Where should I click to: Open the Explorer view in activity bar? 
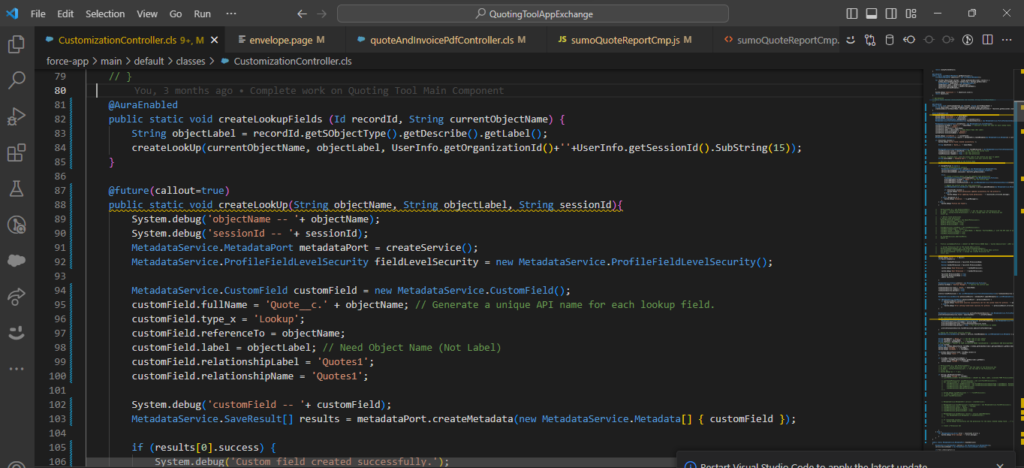click(16, 44)
